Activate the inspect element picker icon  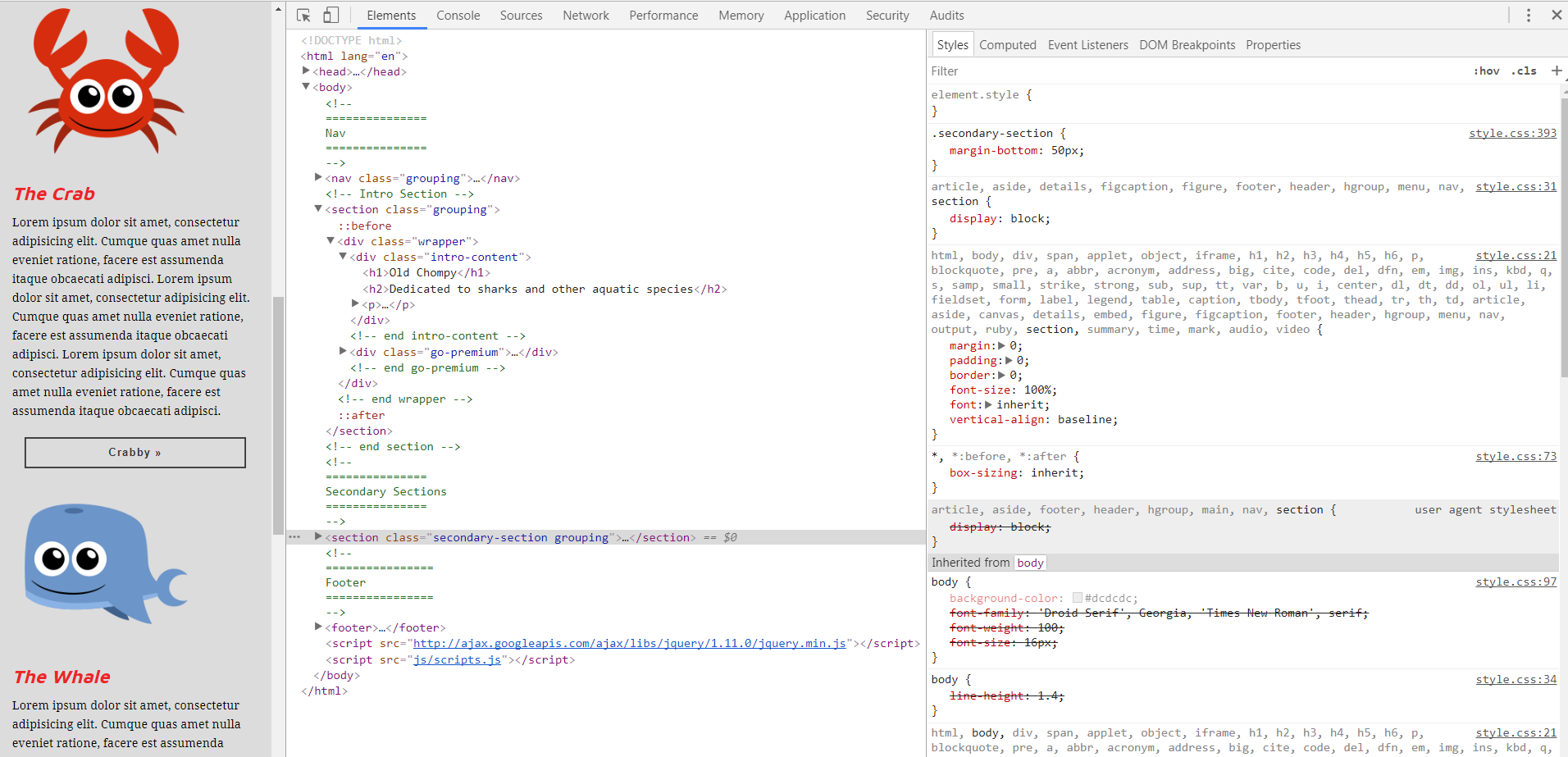(x=303, y=16)
